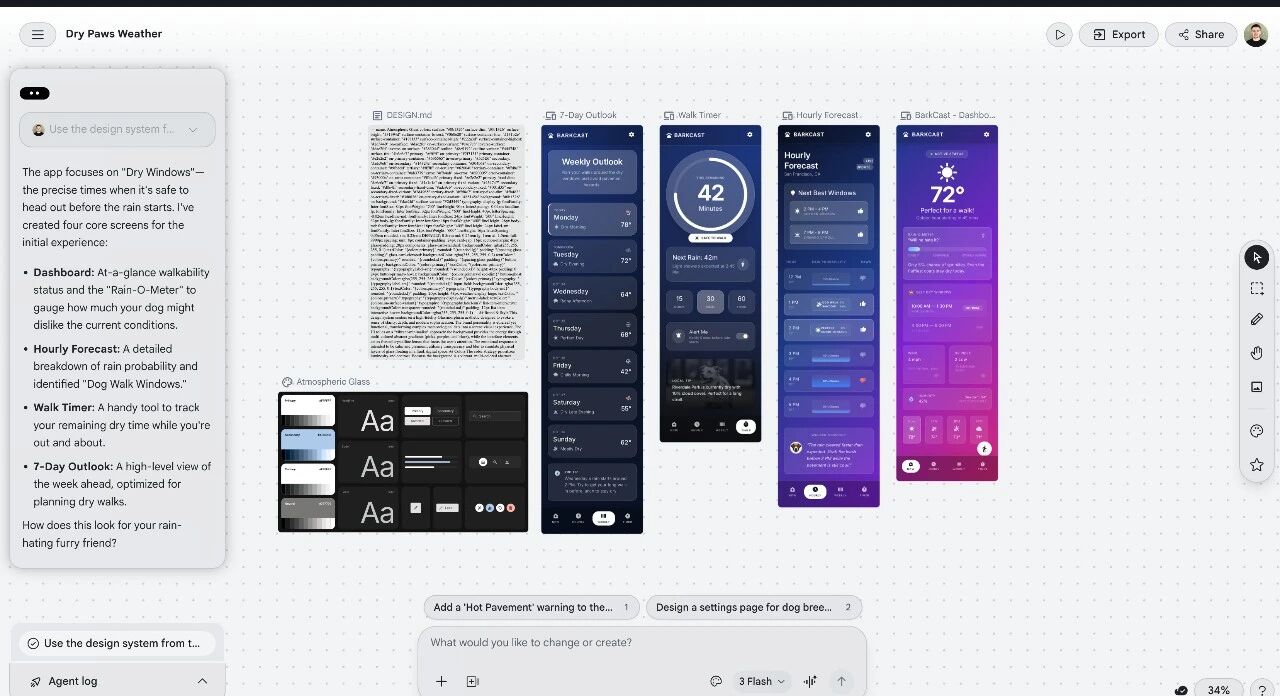The image size is (1280, 696).
Task: Open the palette icon in prompt bar
Action: click(716, 681)
